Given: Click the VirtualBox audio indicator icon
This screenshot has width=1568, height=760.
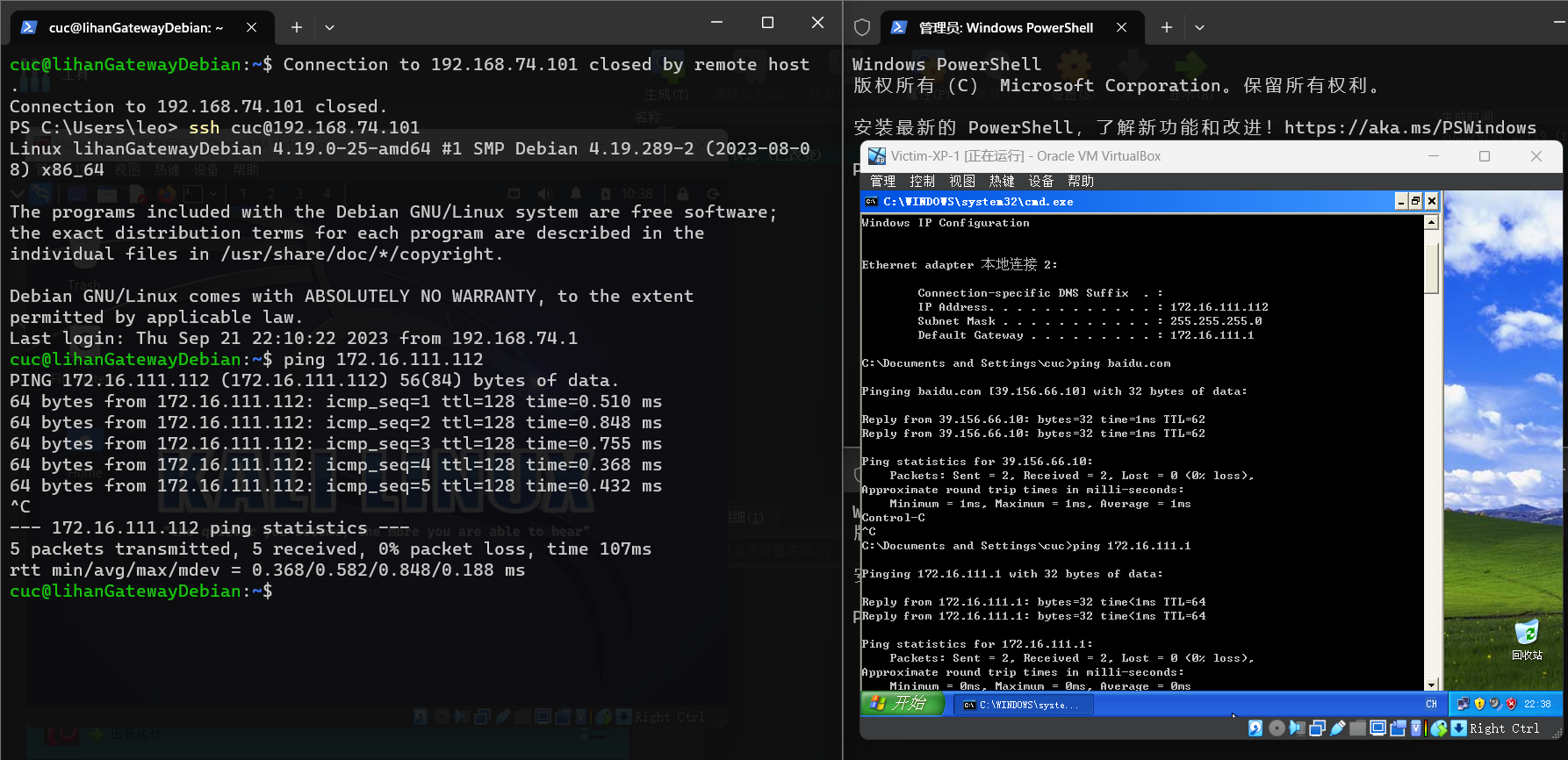Looking at the screenshot, I should pyautogui.click(x=1297, y=728).
